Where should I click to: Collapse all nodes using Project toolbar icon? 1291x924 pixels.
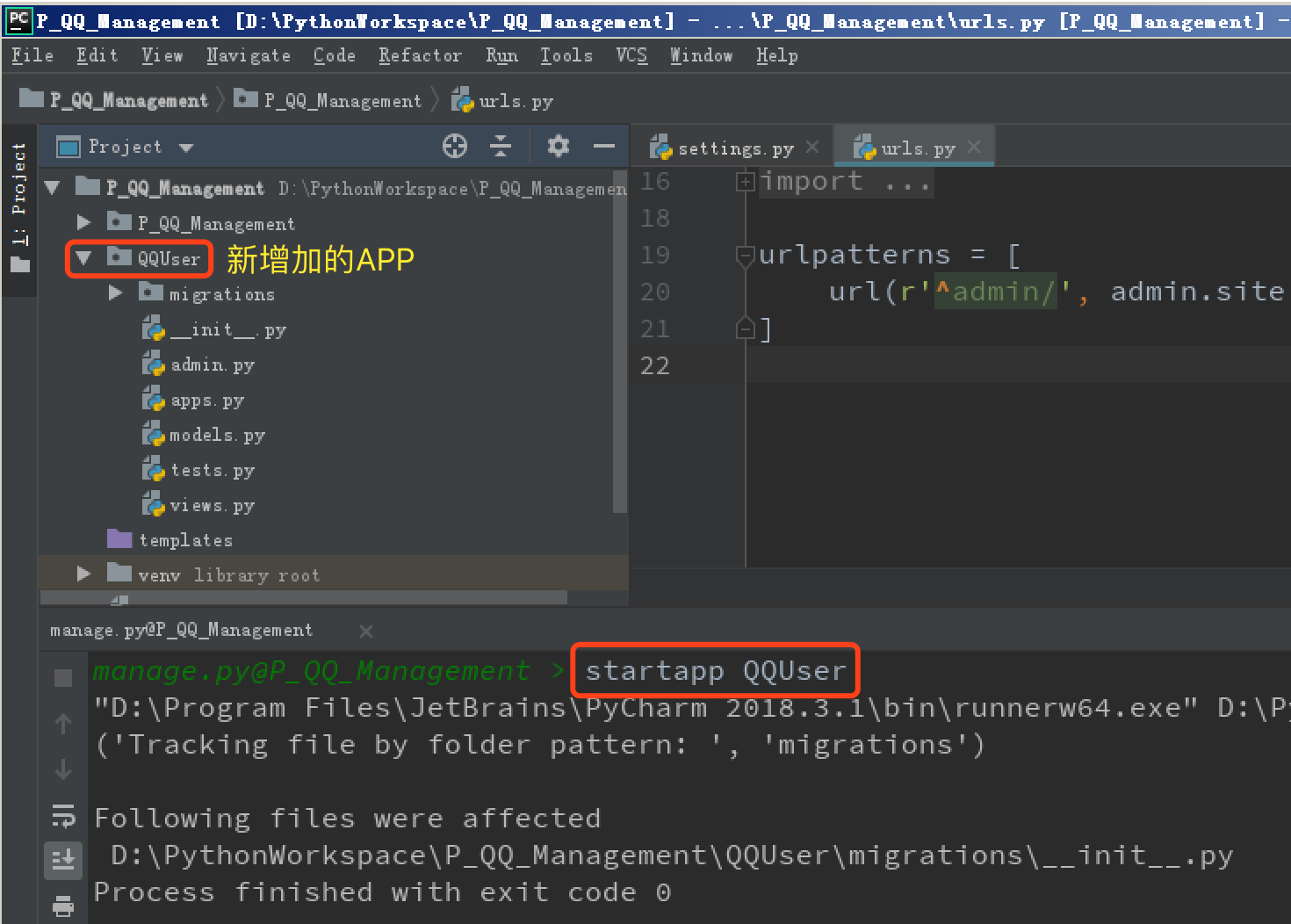coord(501,146)
